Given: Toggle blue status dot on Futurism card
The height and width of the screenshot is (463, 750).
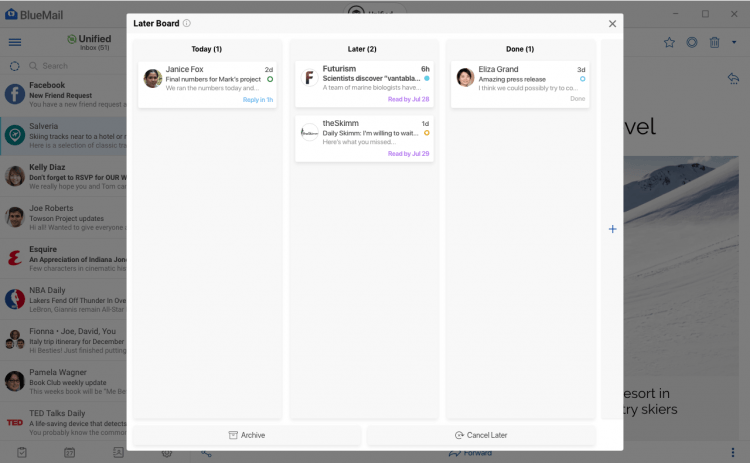Looking at the screenshot, I should click(427, 78).
